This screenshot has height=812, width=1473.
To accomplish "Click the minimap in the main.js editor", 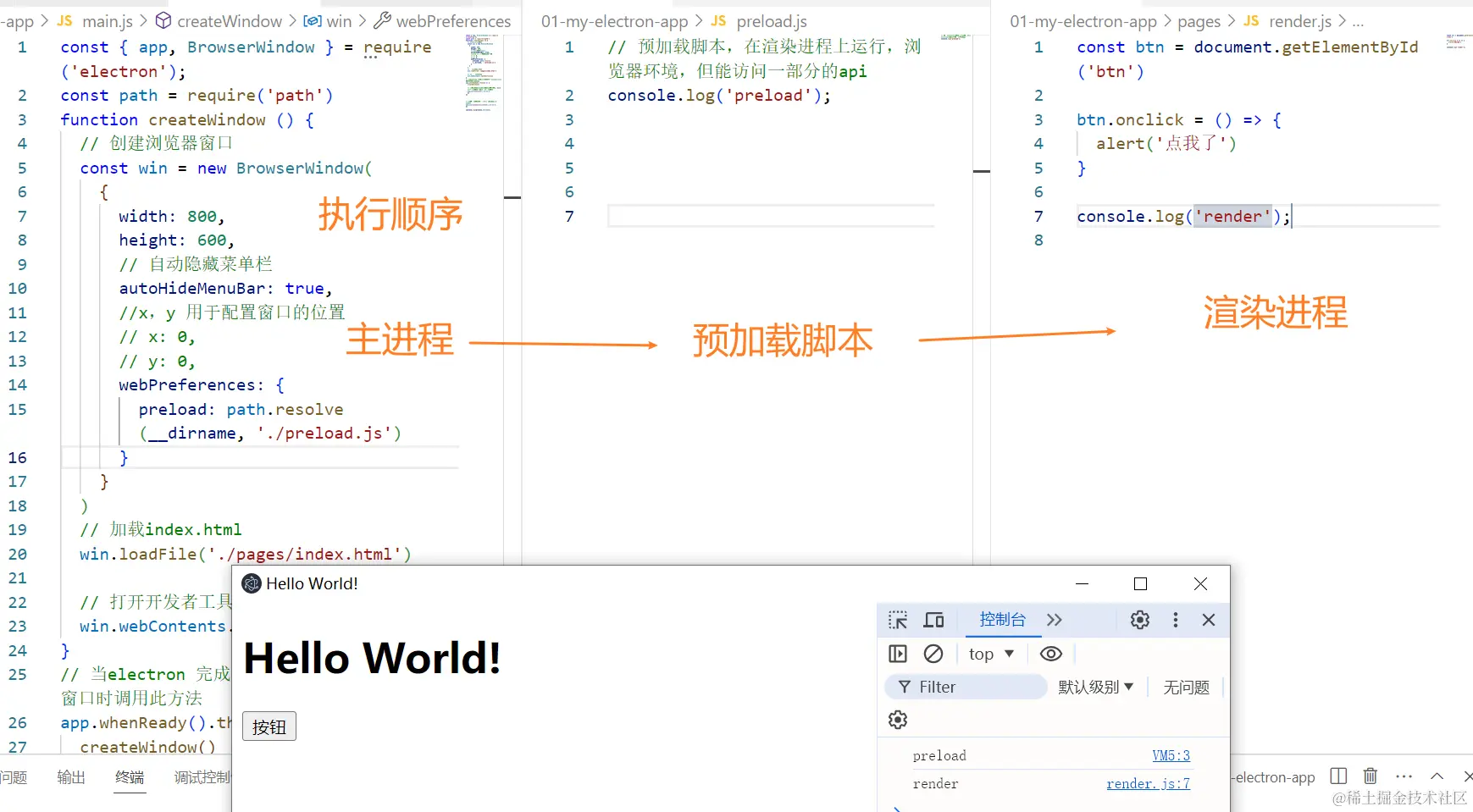I will [484, 74].
